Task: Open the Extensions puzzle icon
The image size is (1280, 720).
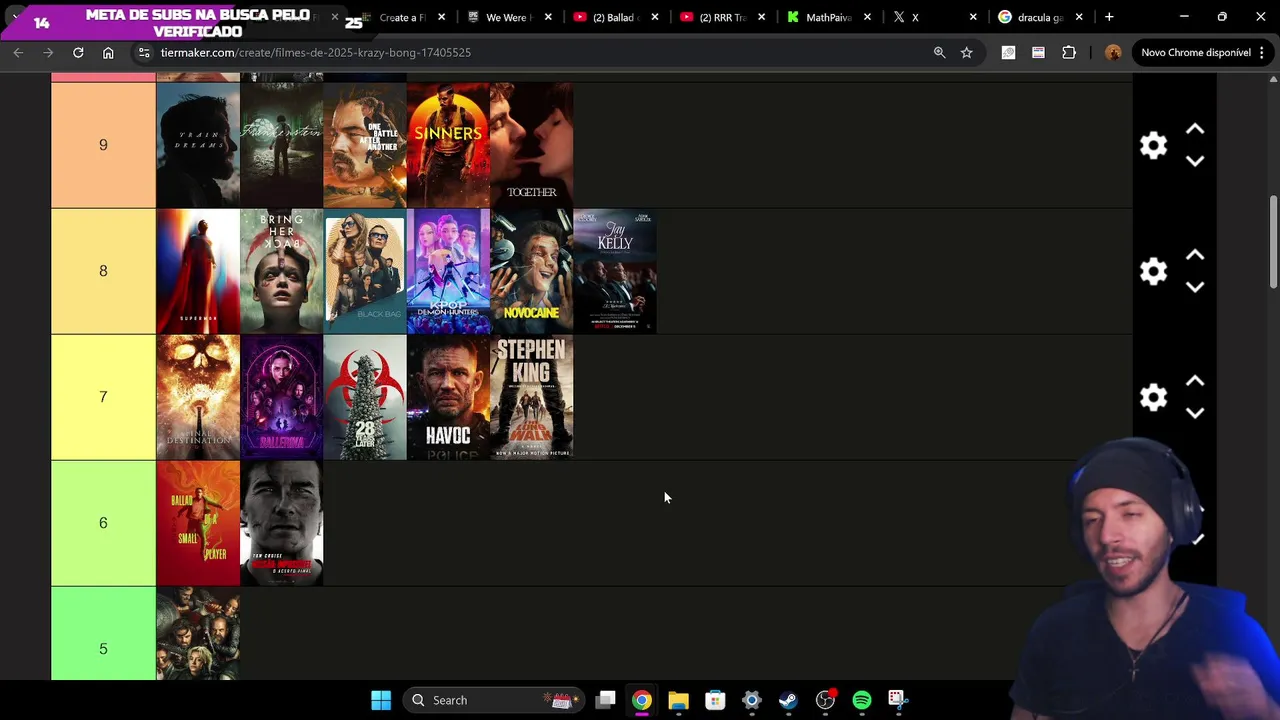Action: click(x=1069, y=52)
